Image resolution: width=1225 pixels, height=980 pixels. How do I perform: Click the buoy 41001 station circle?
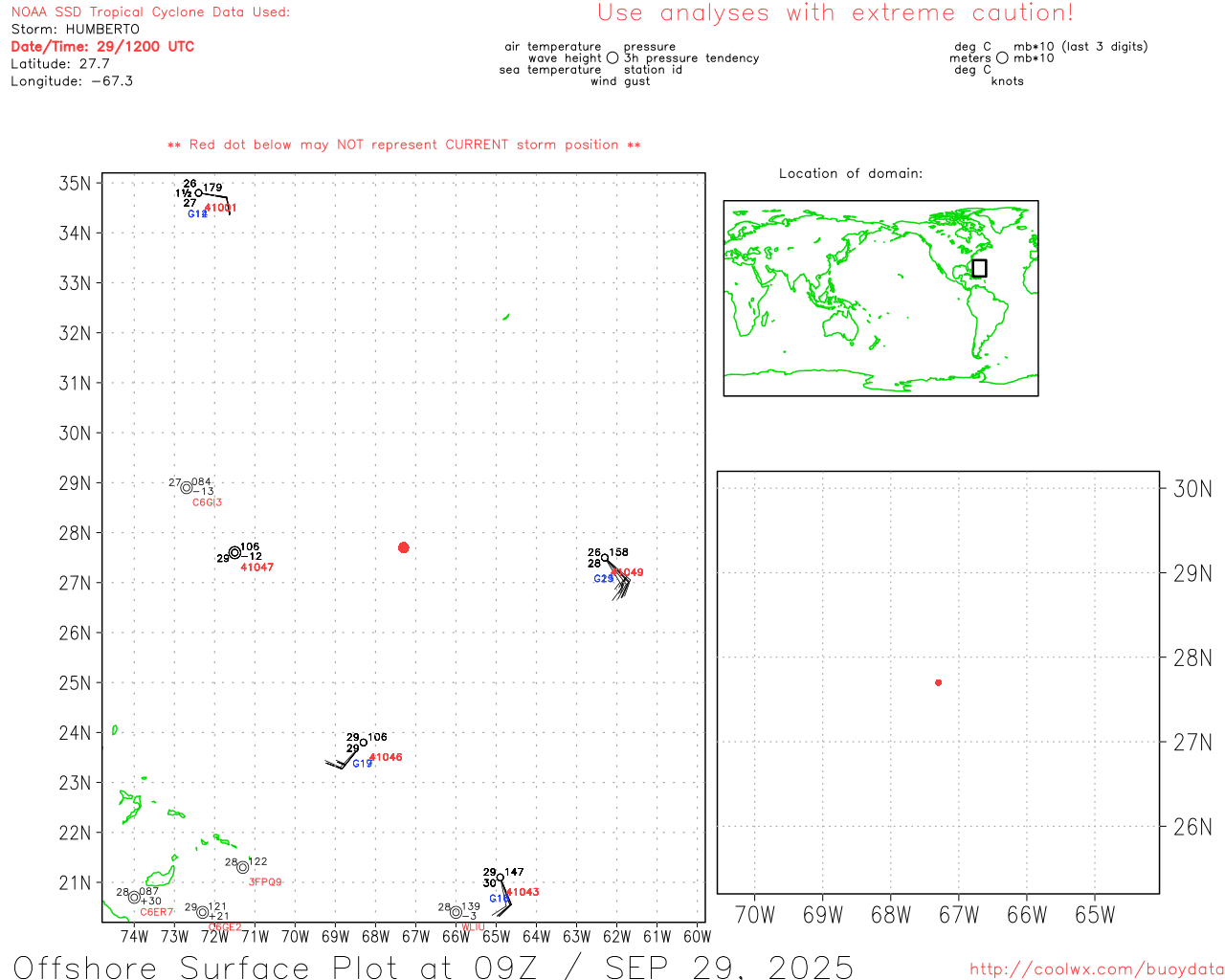tap(199, 193)
